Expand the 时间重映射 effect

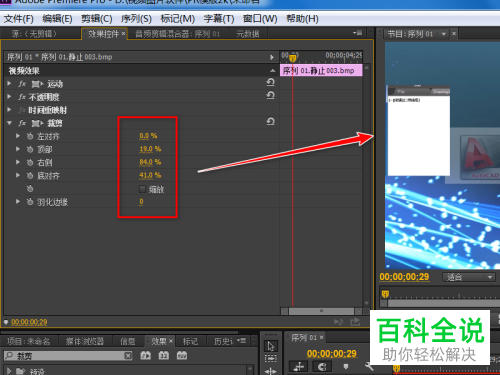click(x=9, y=110)
